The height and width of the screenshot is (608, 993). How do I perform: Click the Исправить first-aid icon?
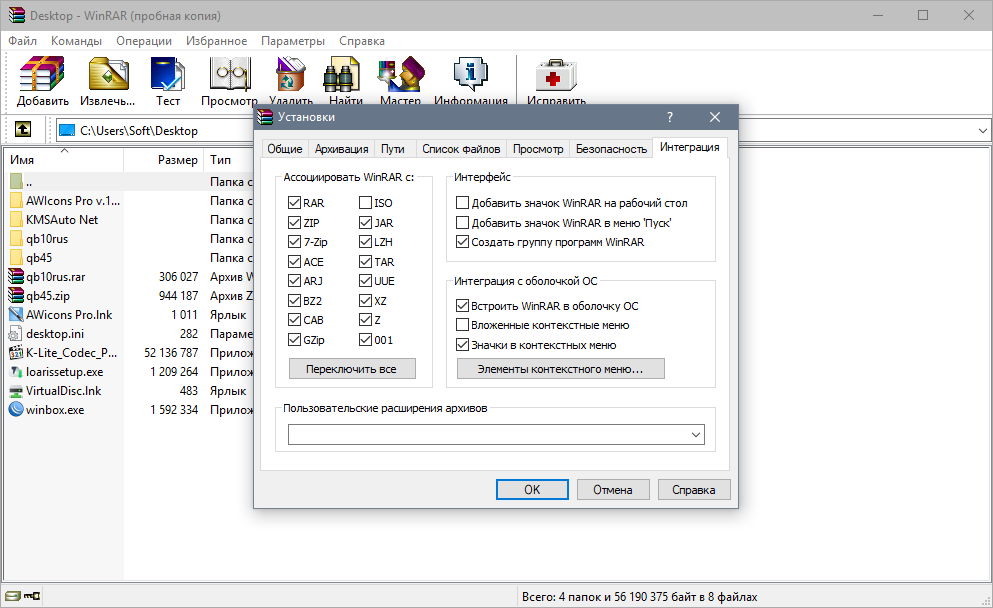click(x=556, y=74)
